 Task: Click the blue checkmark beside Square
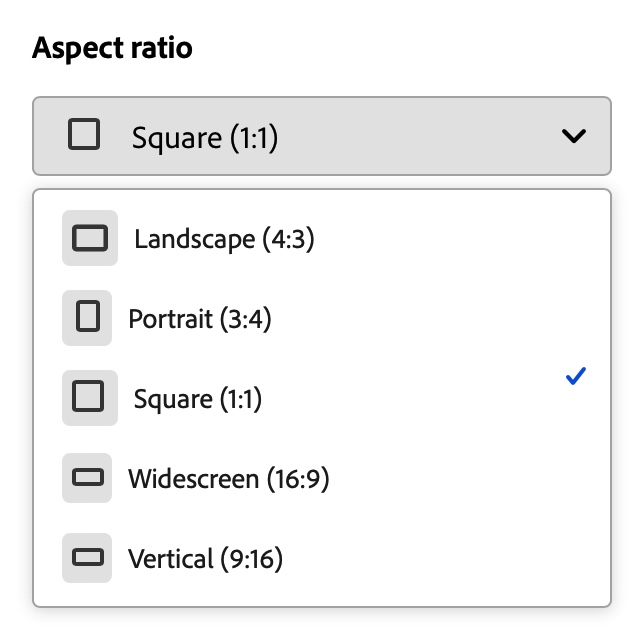coord(575,377)
